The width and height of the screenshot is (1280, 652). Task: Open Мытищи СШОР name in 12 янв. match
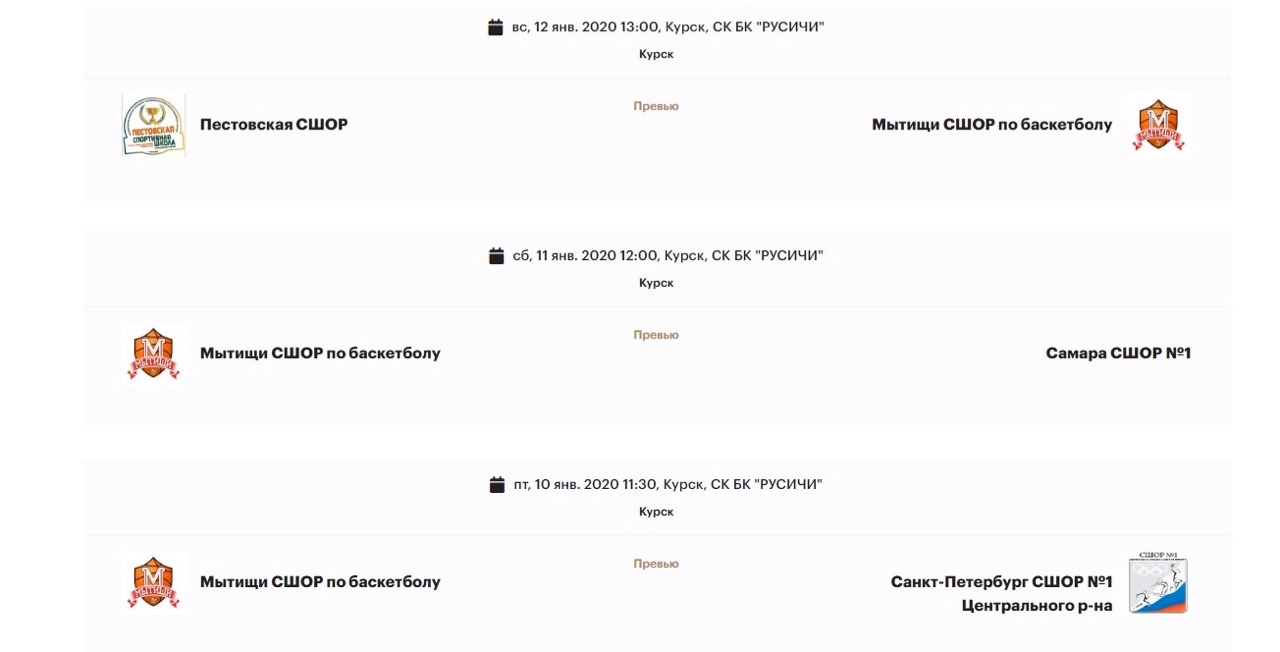tap(992, 125)
